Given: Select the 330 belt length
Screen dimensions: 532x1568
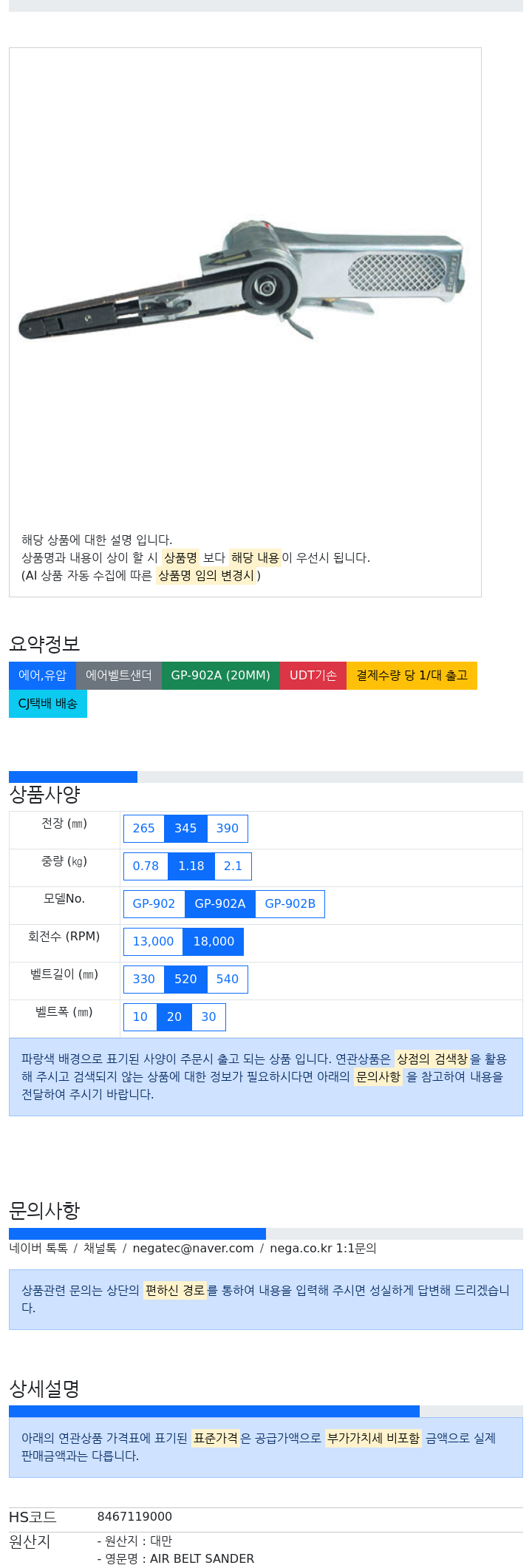Looking at the screenshot, I should point(143,979).
